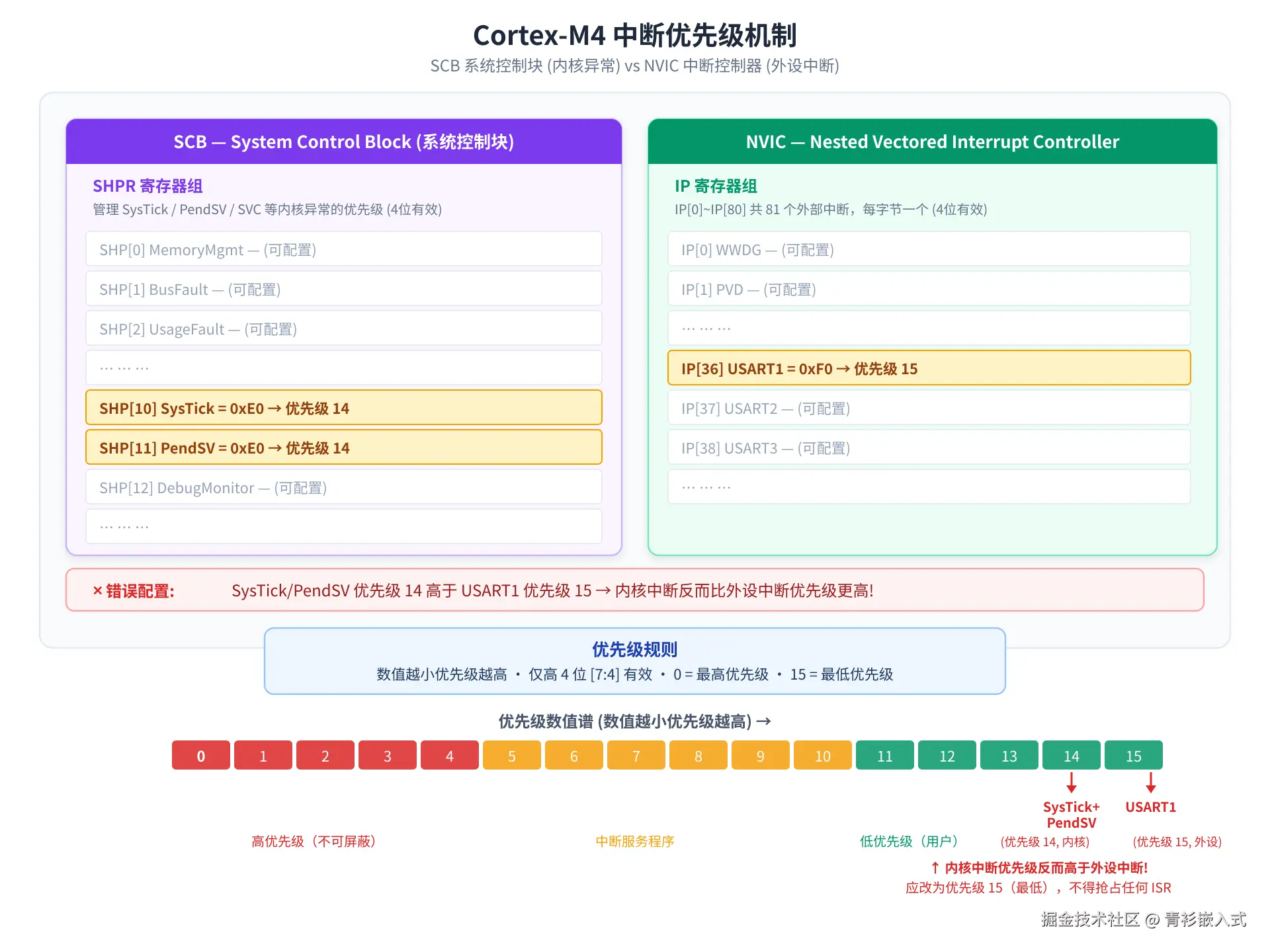This screenshot has height=952, width=1270.
Task: Select the SHP[2] UsageFault row
Action: (x=344, y=329)
